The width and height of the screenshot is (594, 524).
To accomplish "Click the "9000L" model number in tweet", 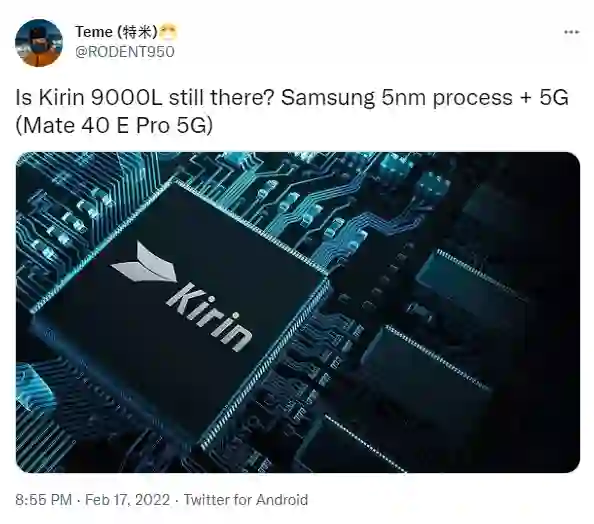I will (x=127, y=97).
